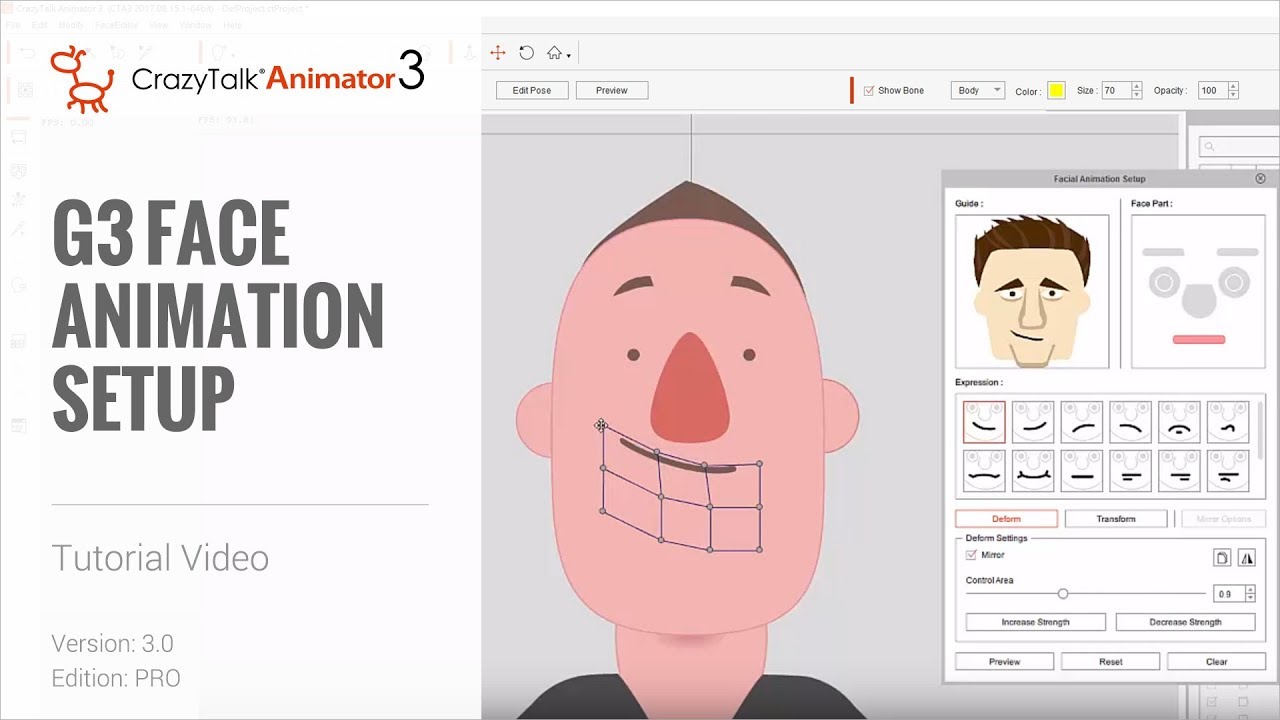Image resolution: width=1280 pixels, height=720 pixels.
Task: Click the copy icon in Deform Settings
Action: tap(1221, 558)
